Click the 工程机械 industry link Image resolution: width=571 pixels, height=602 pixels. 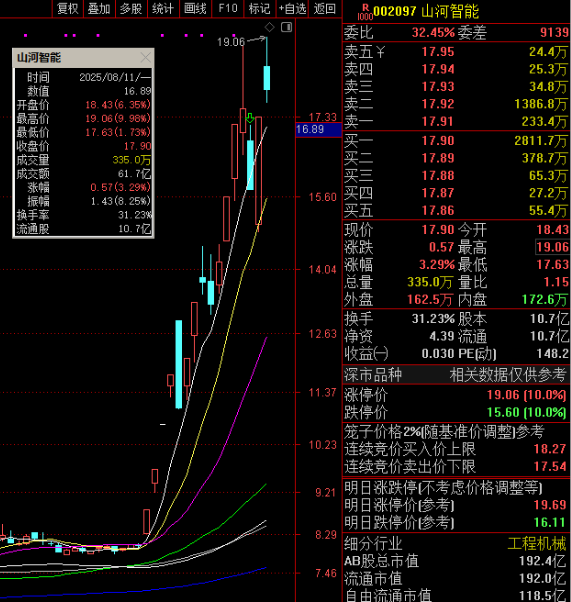(537, 544)
